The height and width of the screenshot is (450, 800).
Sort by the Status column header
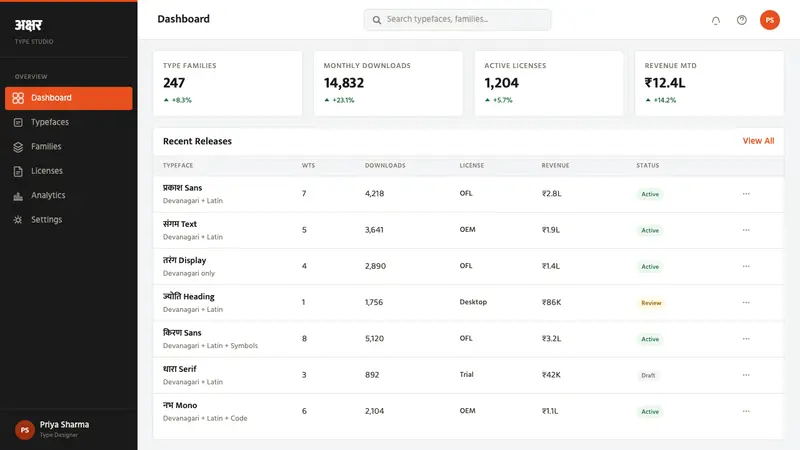pyautogui.click(x=647, y=166)
